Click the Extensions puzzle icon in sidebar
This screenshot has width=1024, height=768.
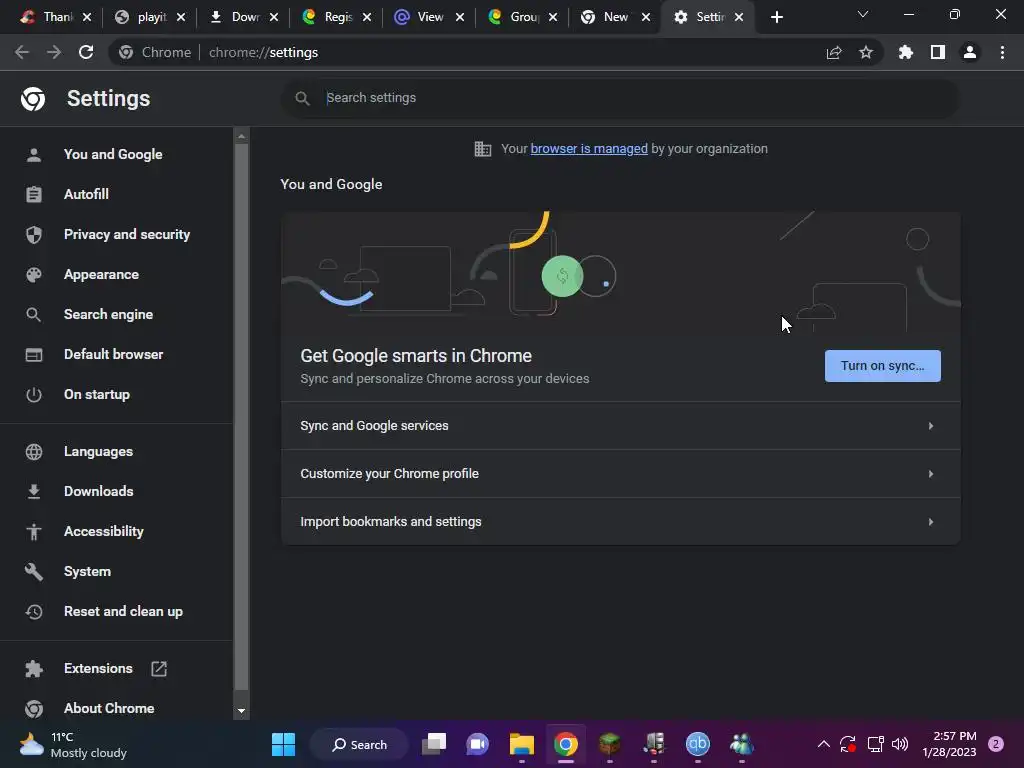[34, 669]
